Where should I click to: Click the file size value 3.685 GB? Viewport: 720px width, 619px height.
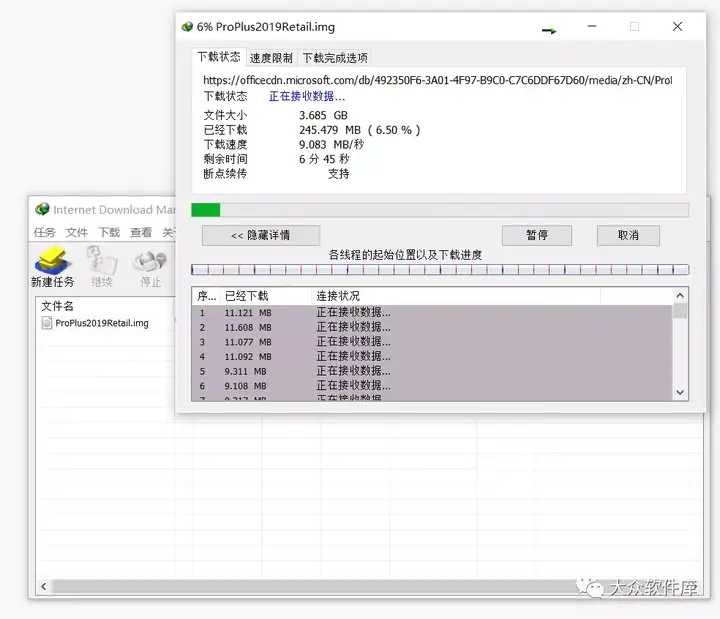[x=323, y=115]
